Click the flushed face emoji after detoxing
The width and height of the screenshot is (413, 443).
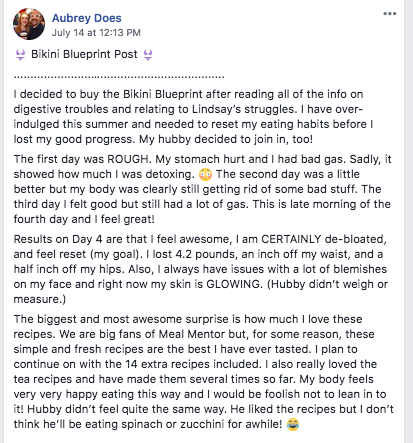tap(205, 175)
